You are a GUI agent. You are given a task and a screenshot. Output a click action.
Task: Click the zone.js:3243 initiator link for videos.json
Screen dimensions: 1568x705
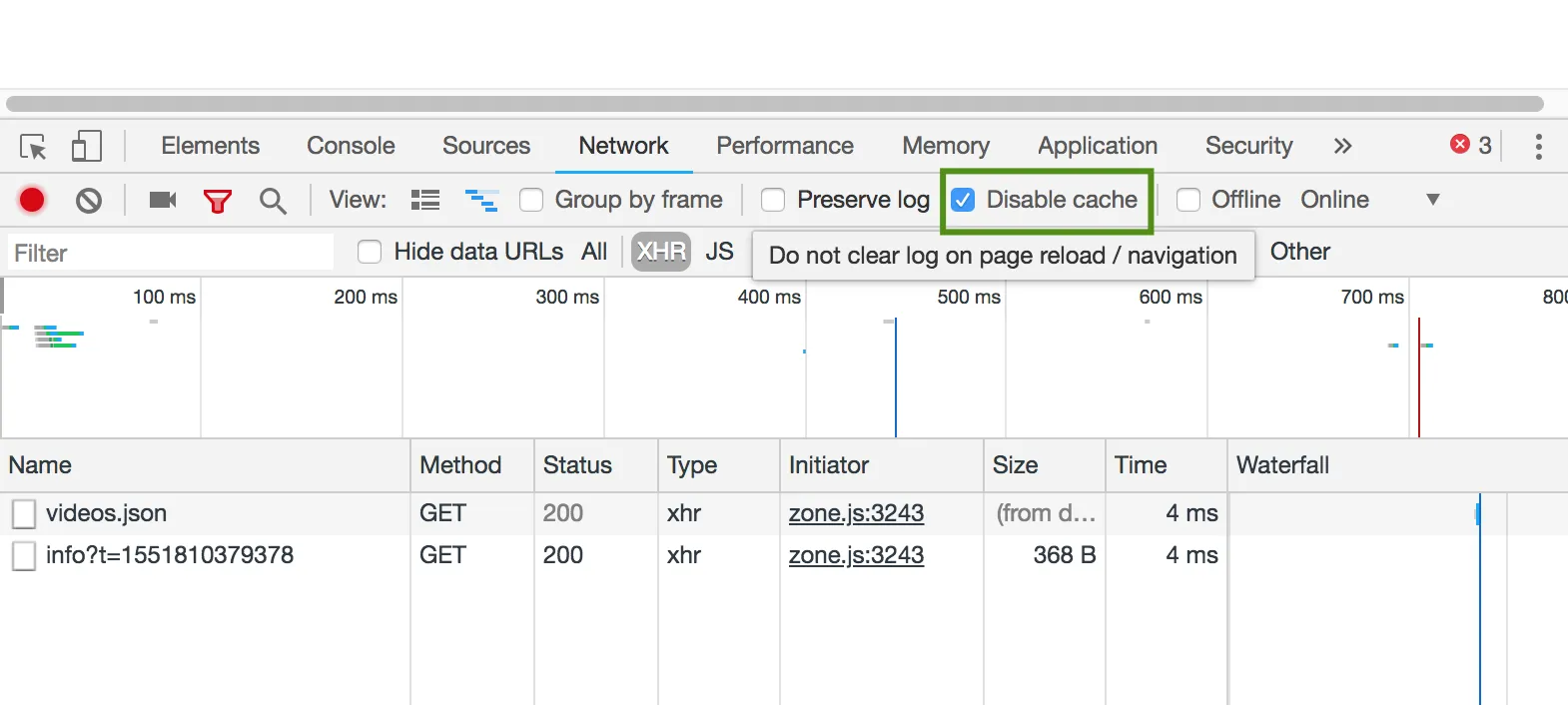(x=856, y=513)
